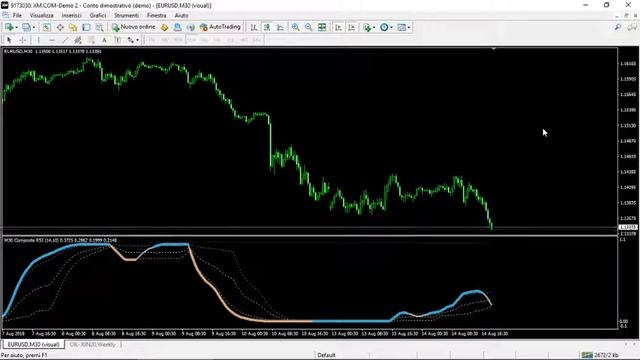Open the File menu
The width and height of the screenshot is (640, 360).
[x=17, y=15]
